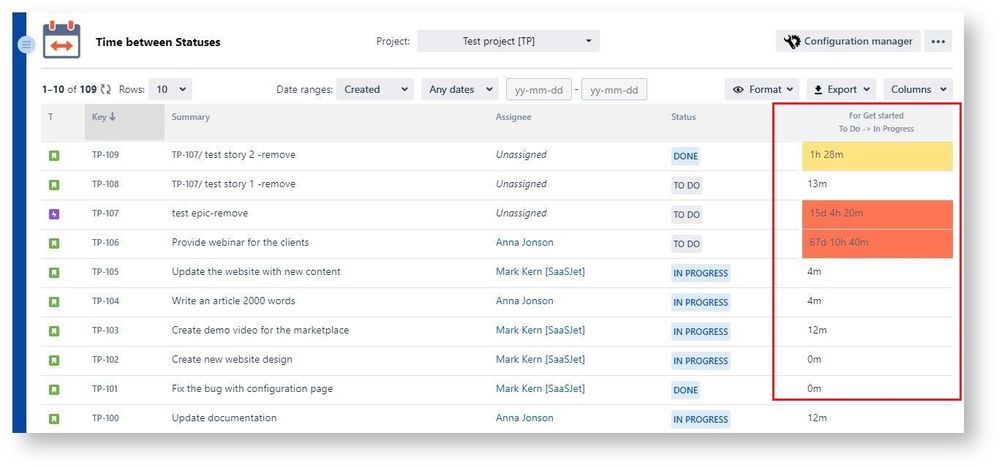
Task: Click the For Get started column header
Action: point(876,122)
